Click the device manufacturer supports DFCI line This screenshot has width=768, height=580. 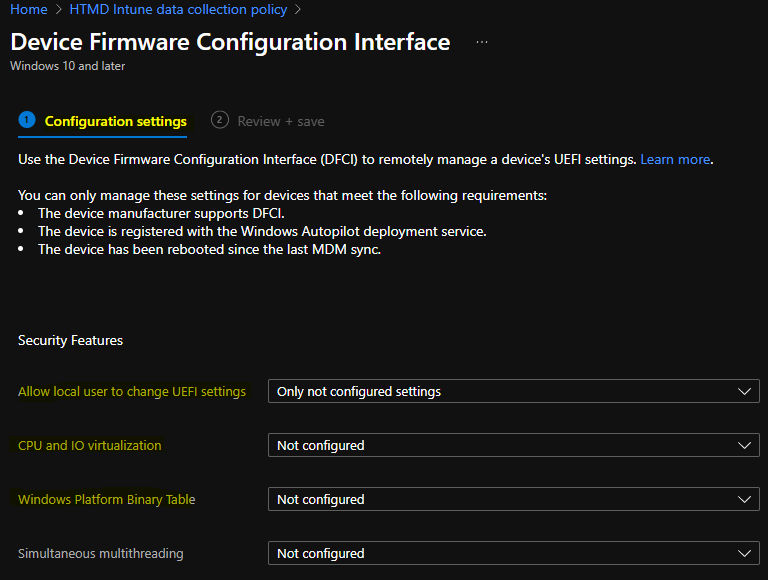point(161,214)
